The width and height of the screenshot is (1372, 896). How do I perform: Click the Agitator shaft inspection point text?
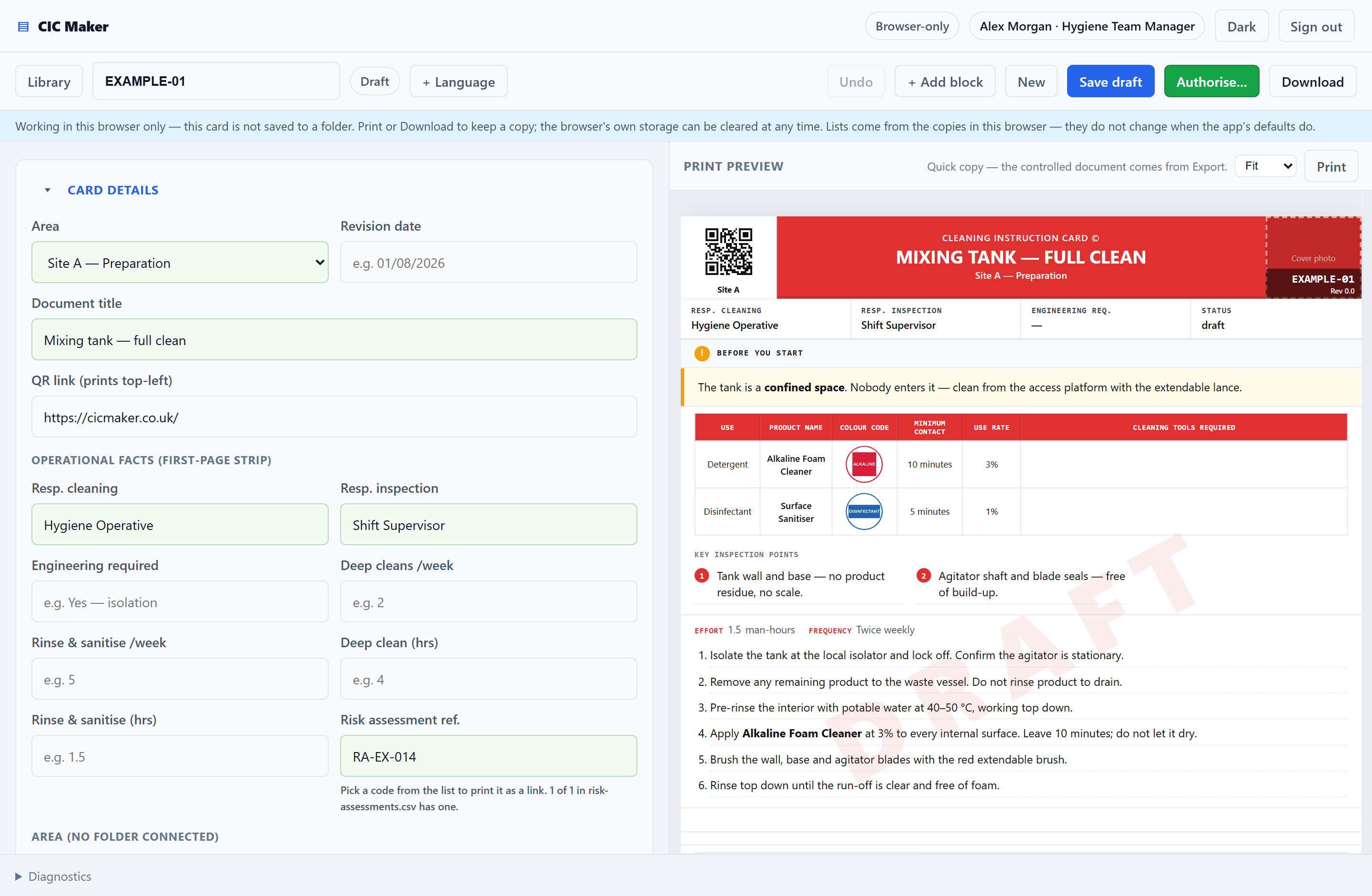pos(1032,584)
